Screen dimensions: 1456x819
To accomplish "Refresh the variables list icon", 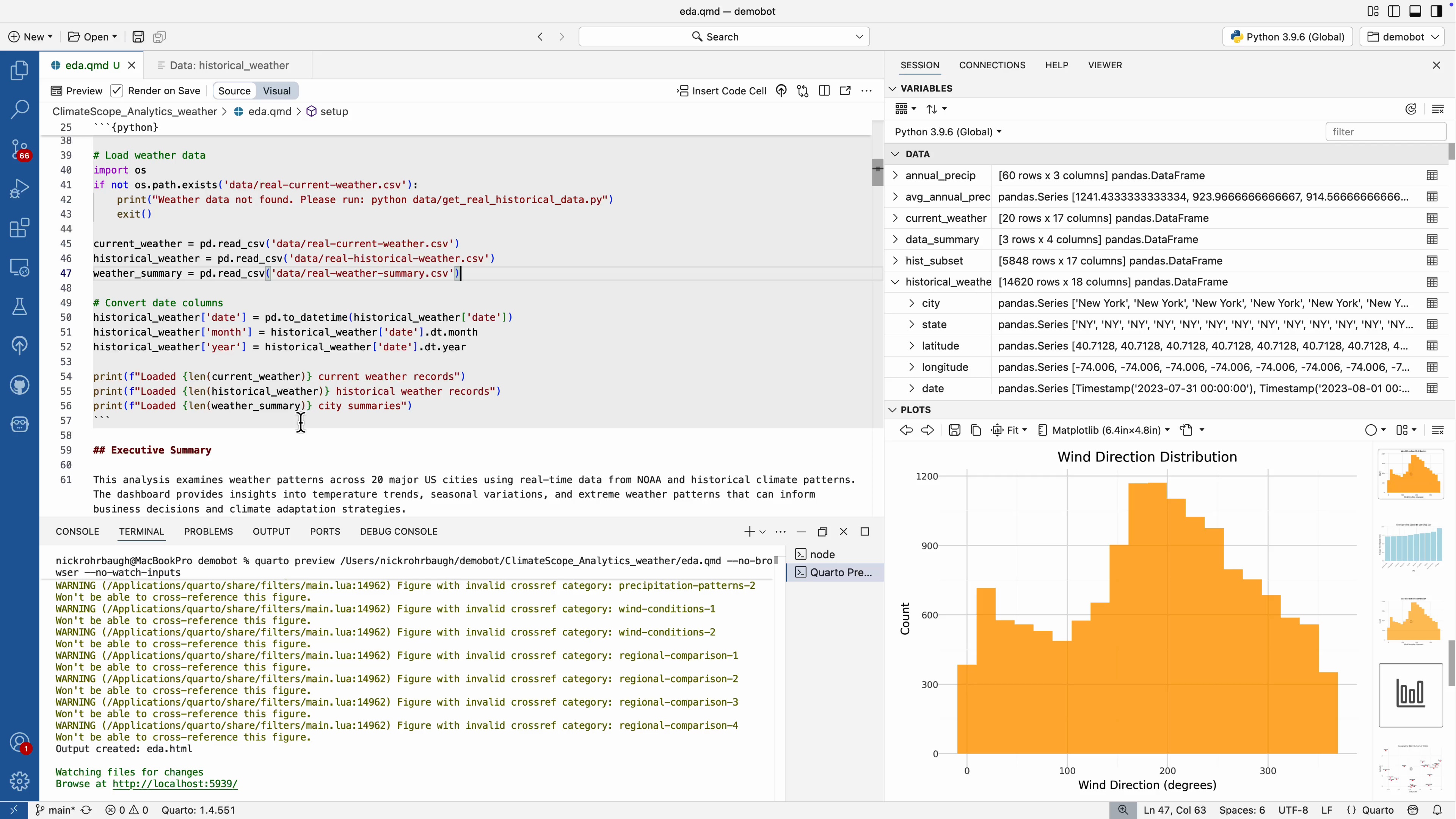I will (x=1411, y=109).
